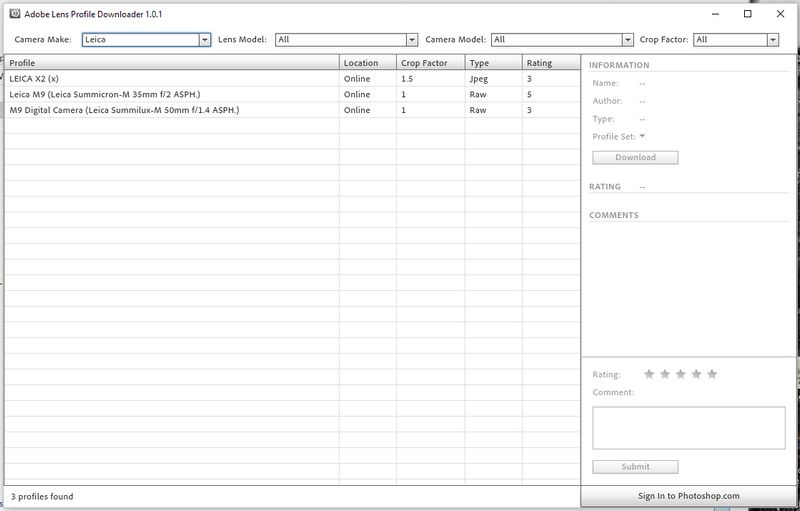Maximize the Lens Profile Downloader window

tap(747, 14)
